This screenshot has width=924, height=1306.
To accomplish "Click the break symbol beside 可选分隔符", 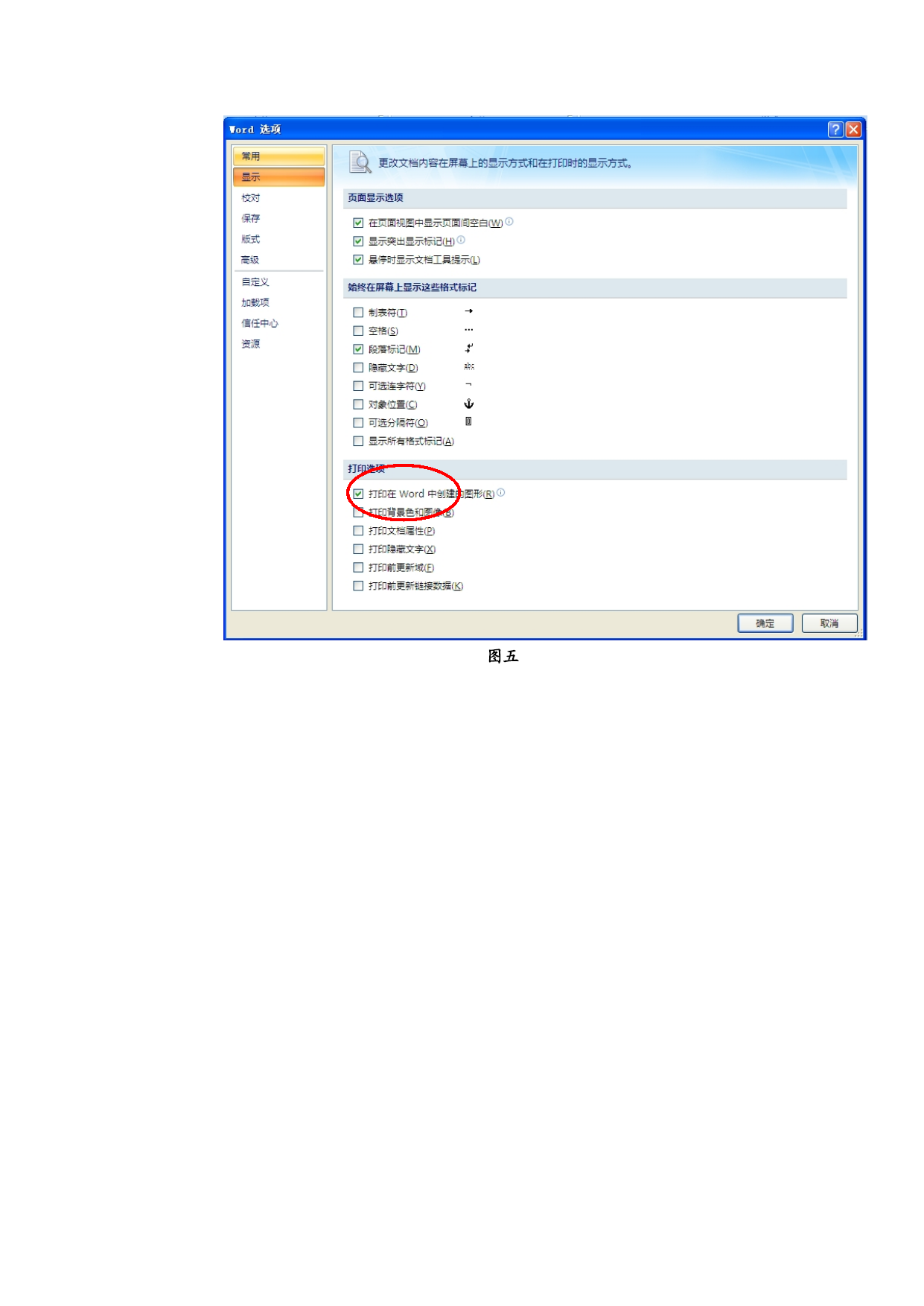I will 468,421.
